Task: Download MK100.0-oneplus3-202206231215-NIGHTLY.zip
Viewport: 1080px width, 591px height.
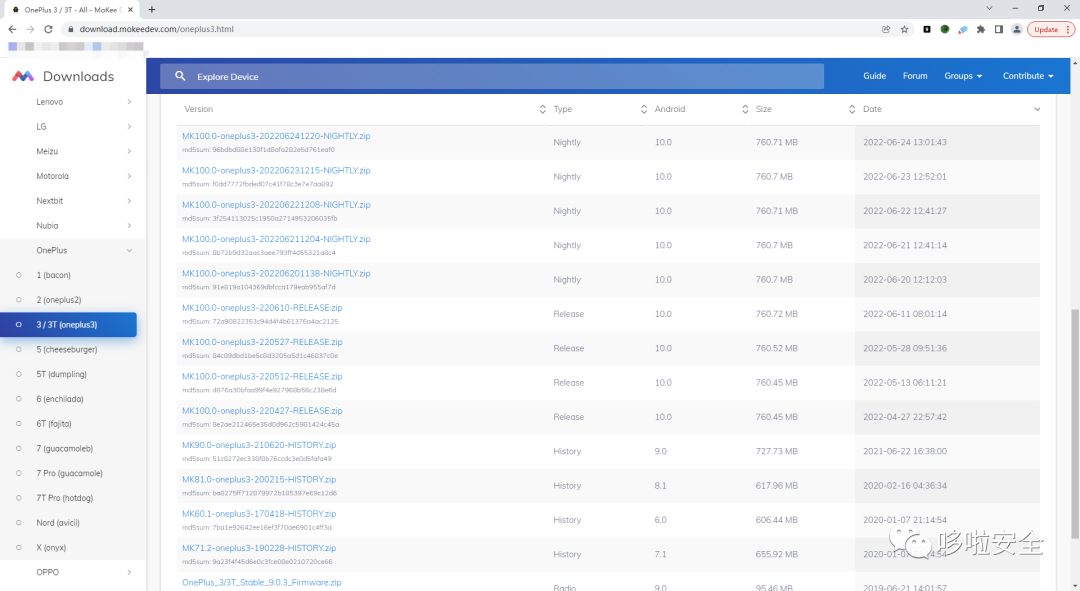Action: [276, 170]
